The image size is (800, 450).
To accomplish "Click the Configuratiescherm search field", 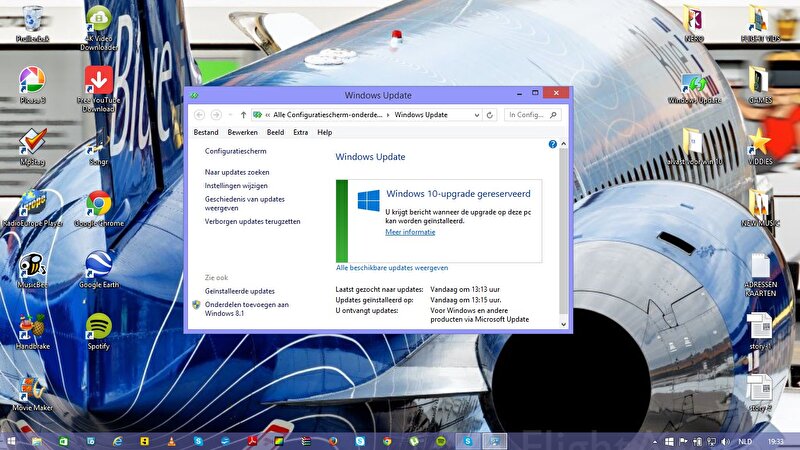I will click(529, 115).
